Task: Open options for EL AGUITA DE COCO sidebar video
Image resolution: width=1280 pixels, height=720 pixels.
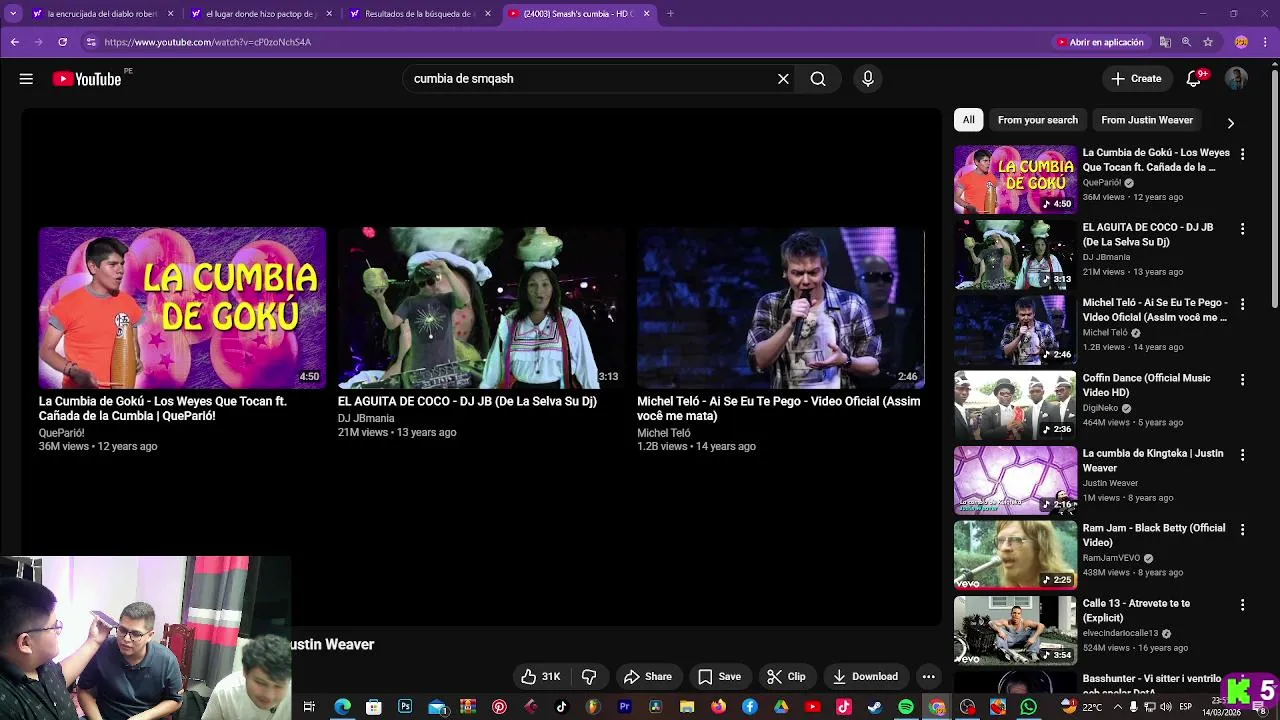Action: [x=1243, y=229]
